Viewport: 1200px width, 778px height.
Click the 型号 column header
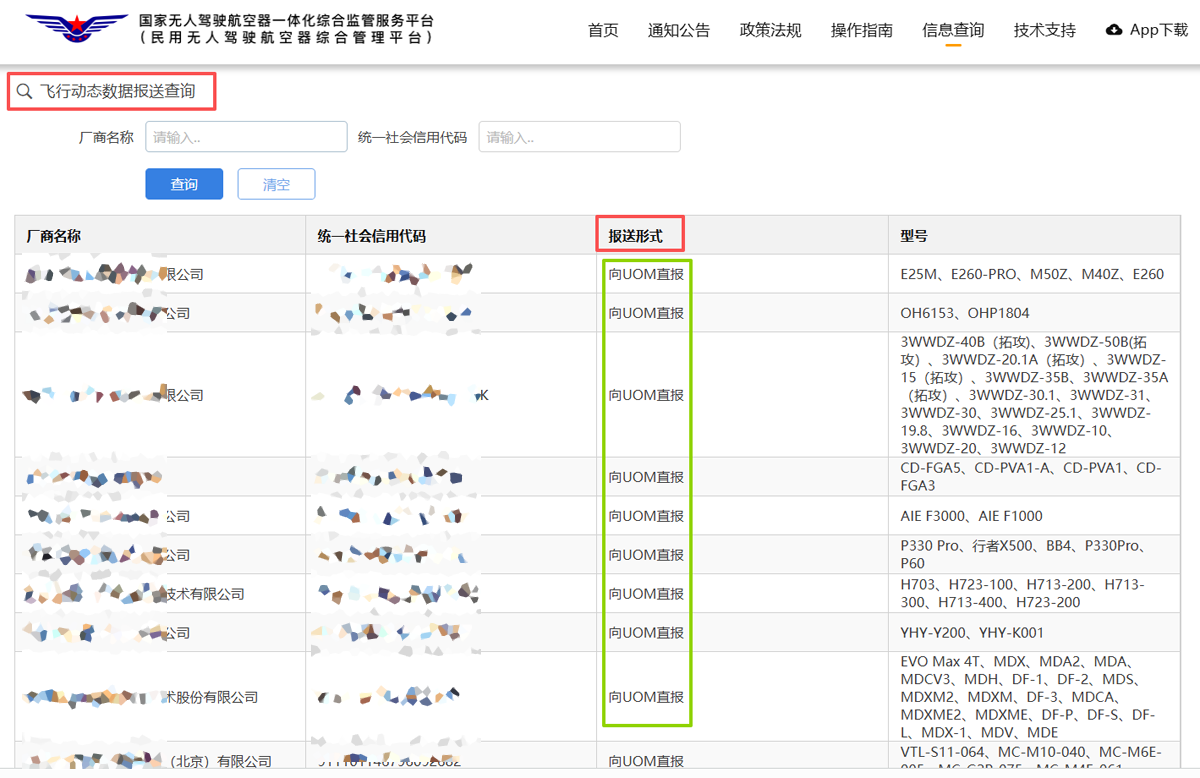click(x=912, y=235)
